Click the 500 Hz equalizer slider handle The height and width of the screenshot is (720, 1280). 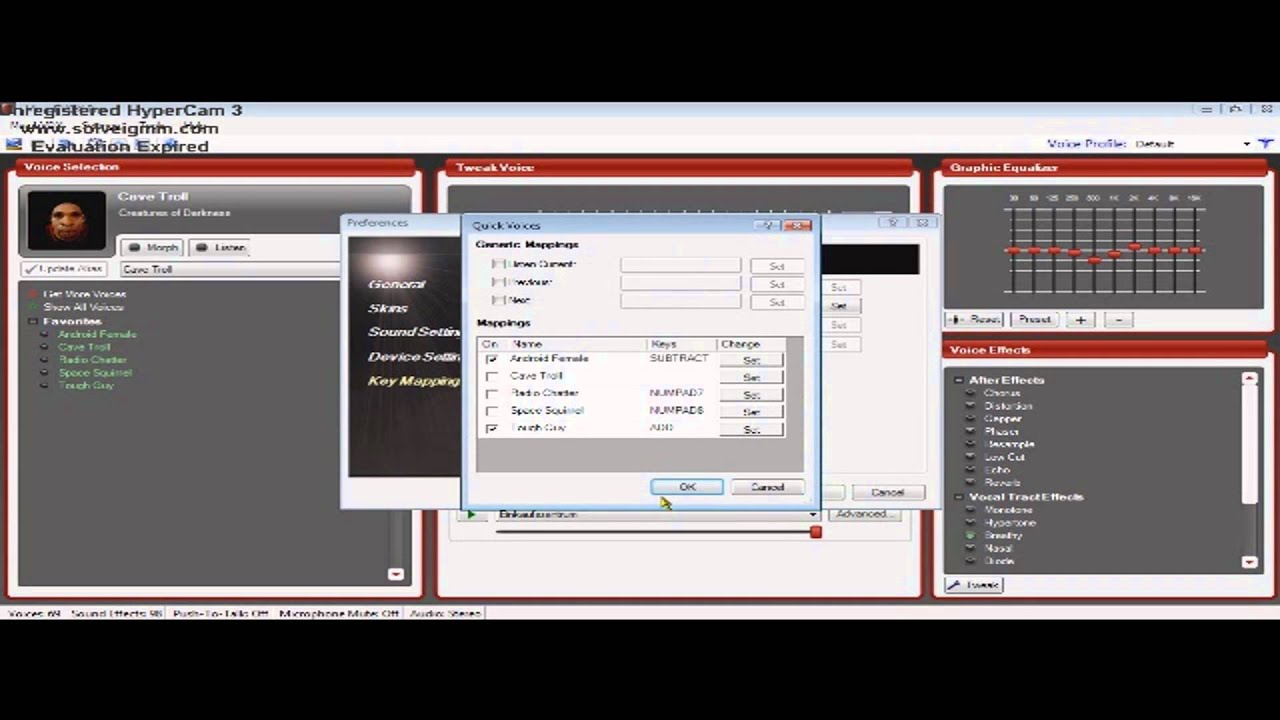tap(1094, 259)
